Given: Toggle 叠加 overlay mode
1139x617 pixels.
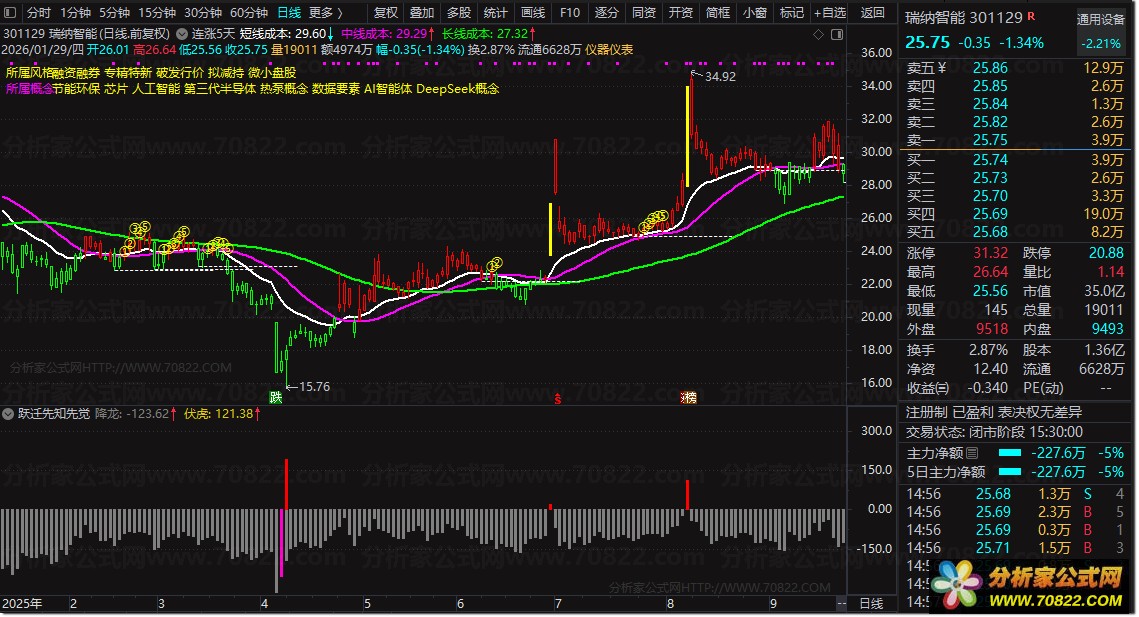Looking at the screenshot, I should point(422,13).
